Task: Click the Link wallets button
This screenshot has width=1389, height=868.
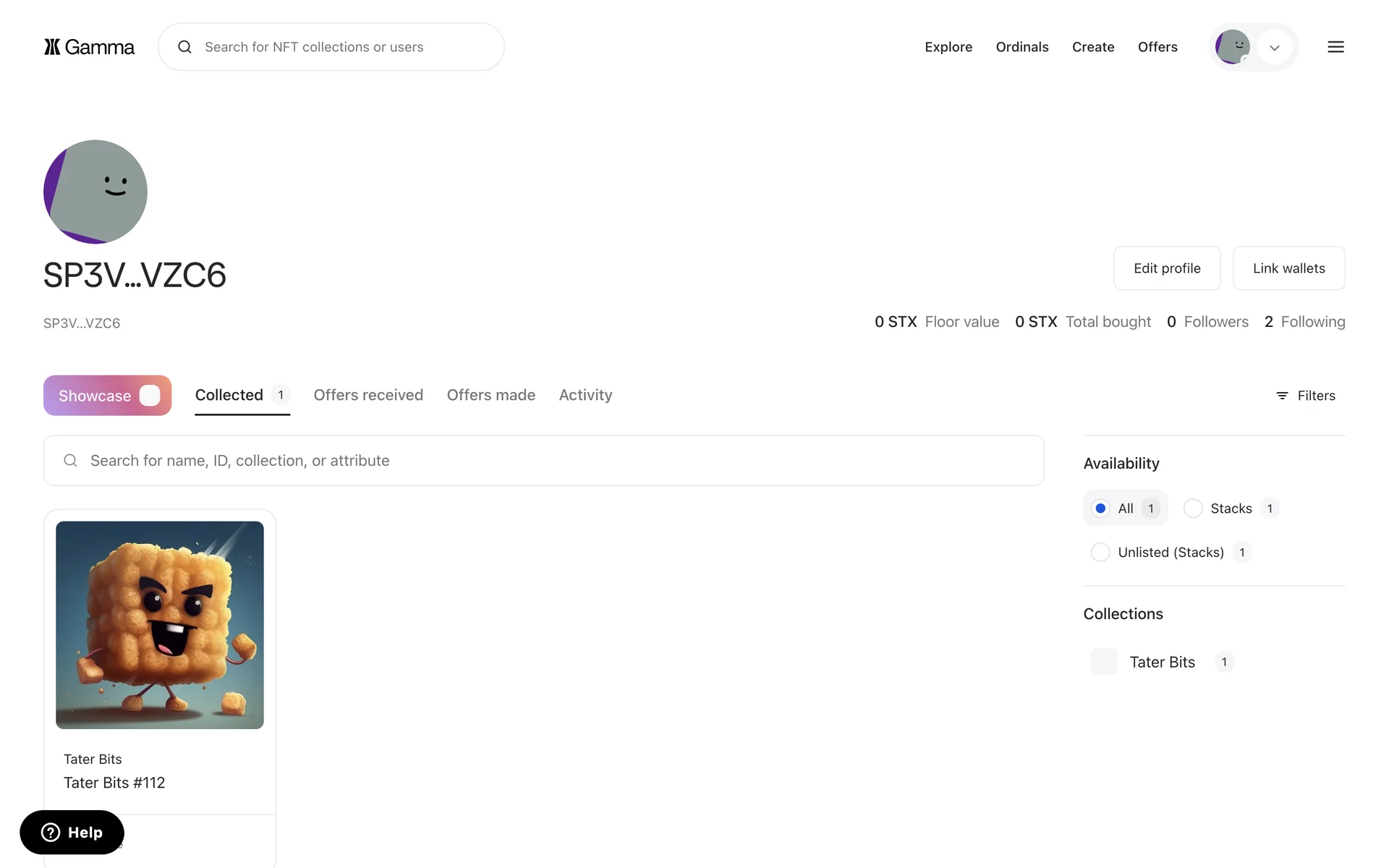Action: pos(1288,268)
